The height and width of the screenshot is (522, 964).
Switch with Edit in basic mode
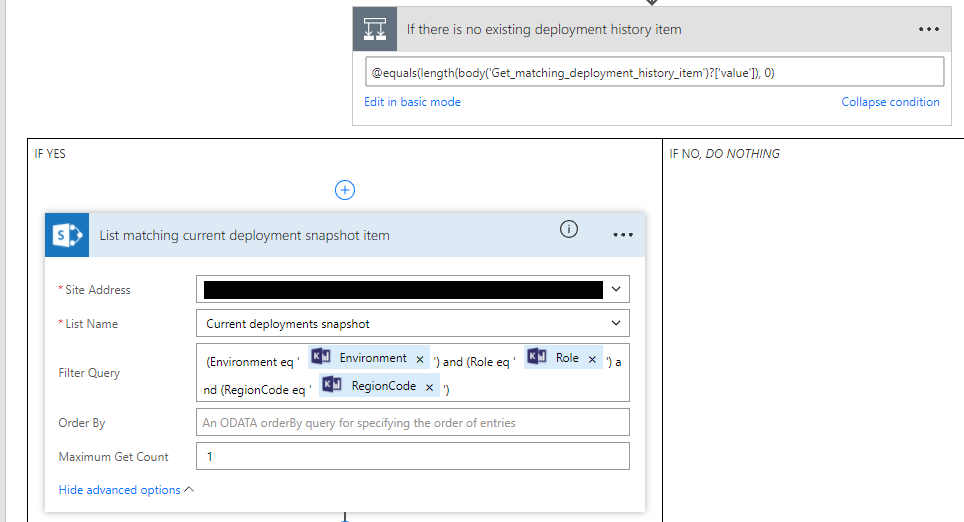[x=412, y=102]
